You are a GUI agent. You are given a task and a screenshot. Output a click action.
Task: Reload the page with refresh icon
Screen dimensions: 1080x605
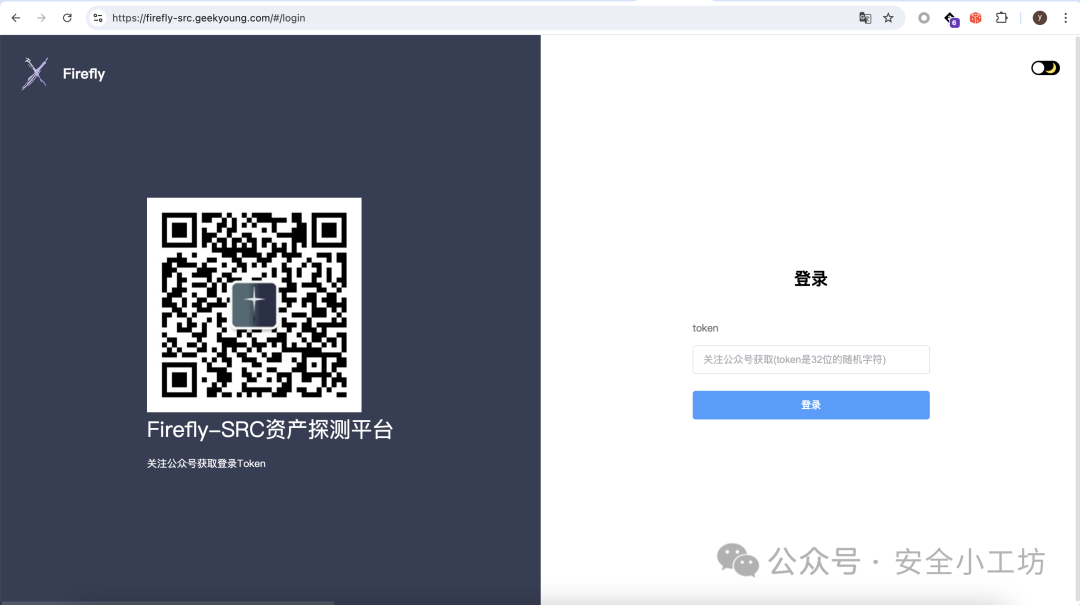[67, 18]
